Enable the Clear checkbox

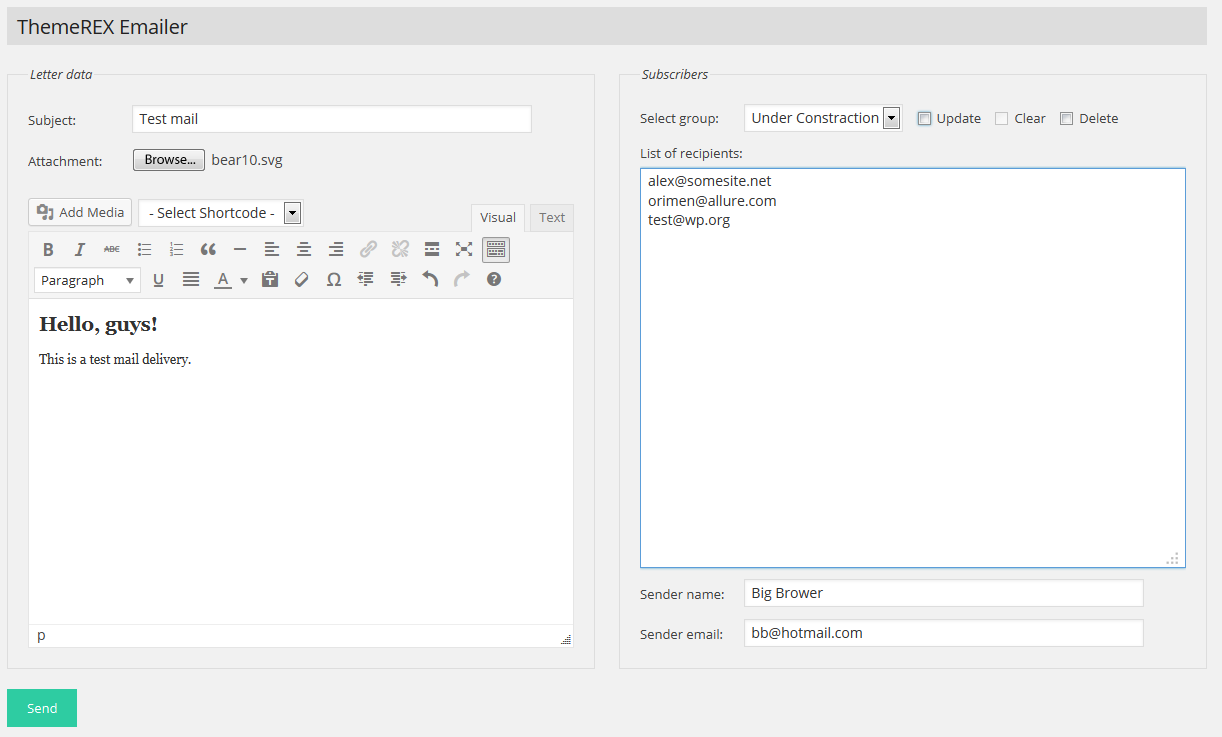click(x=1002, y=119)
